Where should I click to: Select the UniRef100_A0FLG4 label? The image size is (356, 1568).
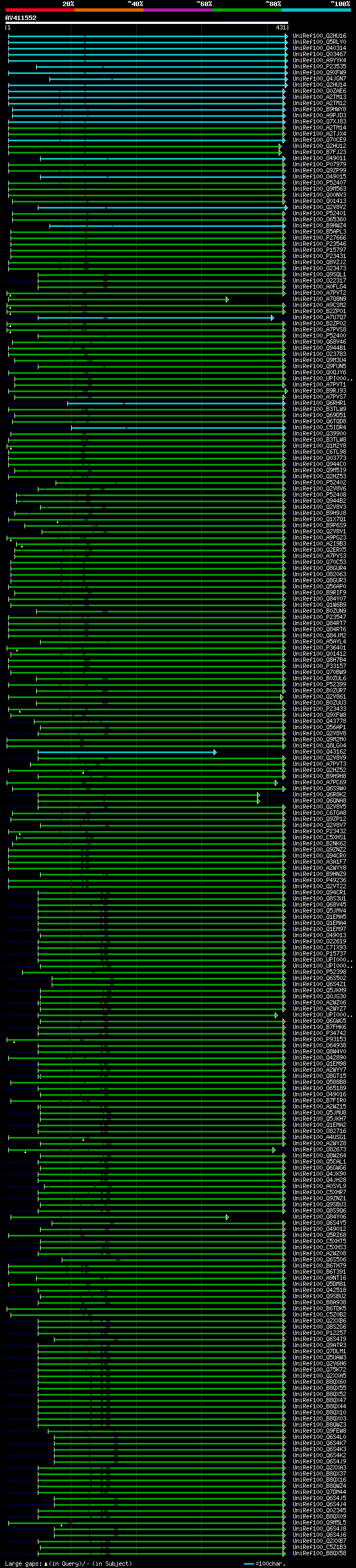319,286
